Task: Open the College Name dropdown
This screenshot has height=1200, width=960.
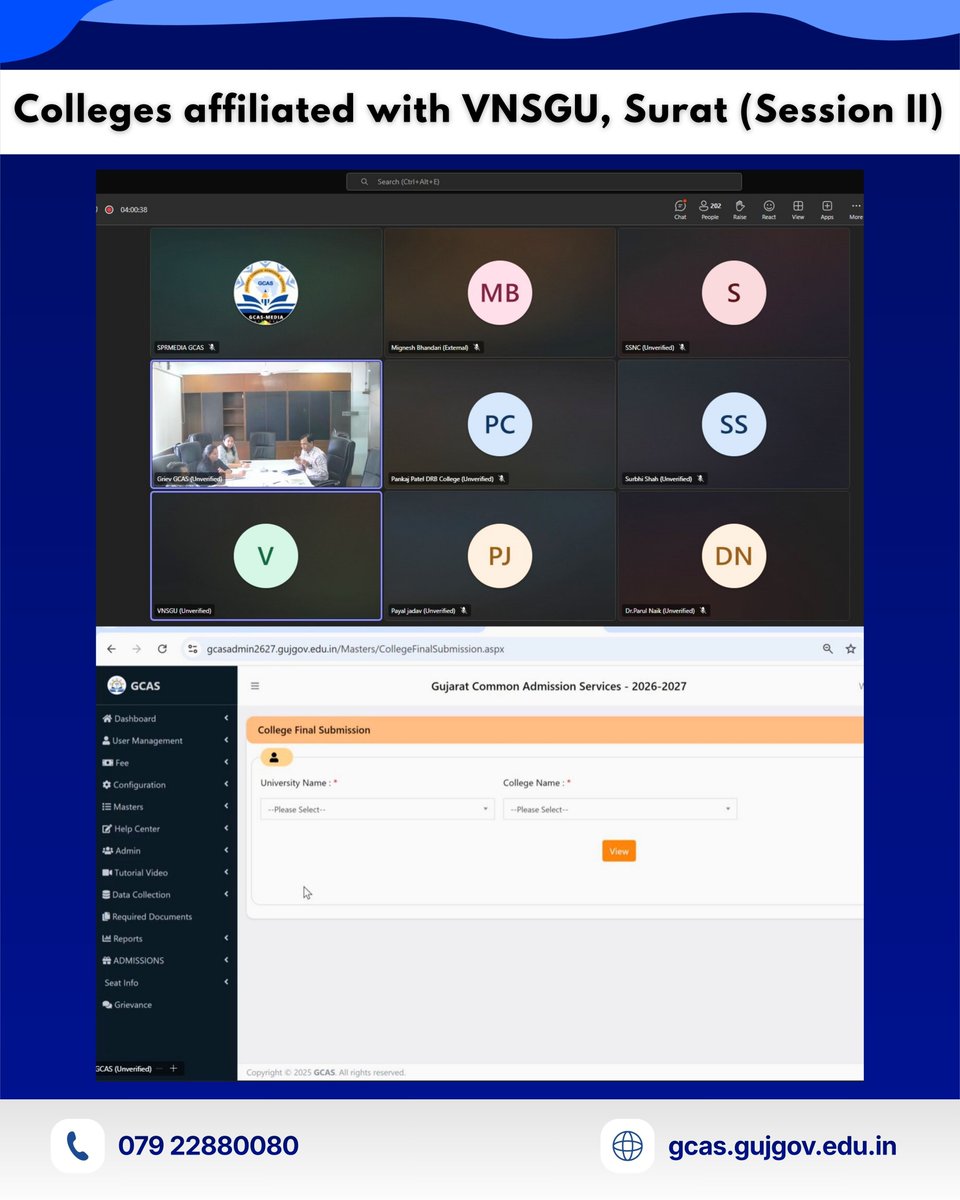Action: click(x=620, y=809)
